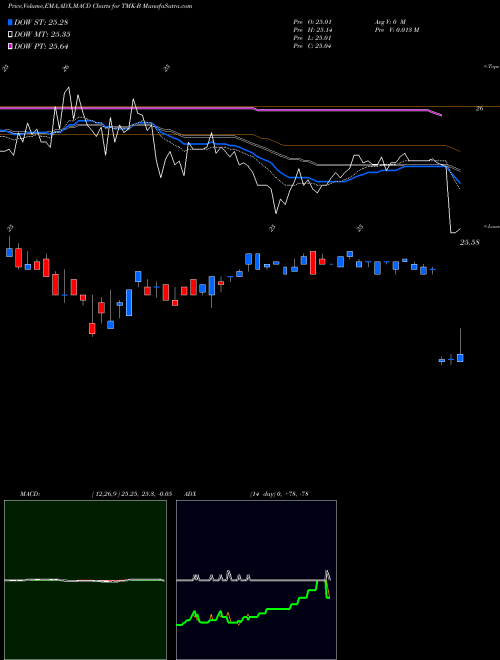Click the first blue candlestick on the left

pyautogui.click(x=9, y=252)
